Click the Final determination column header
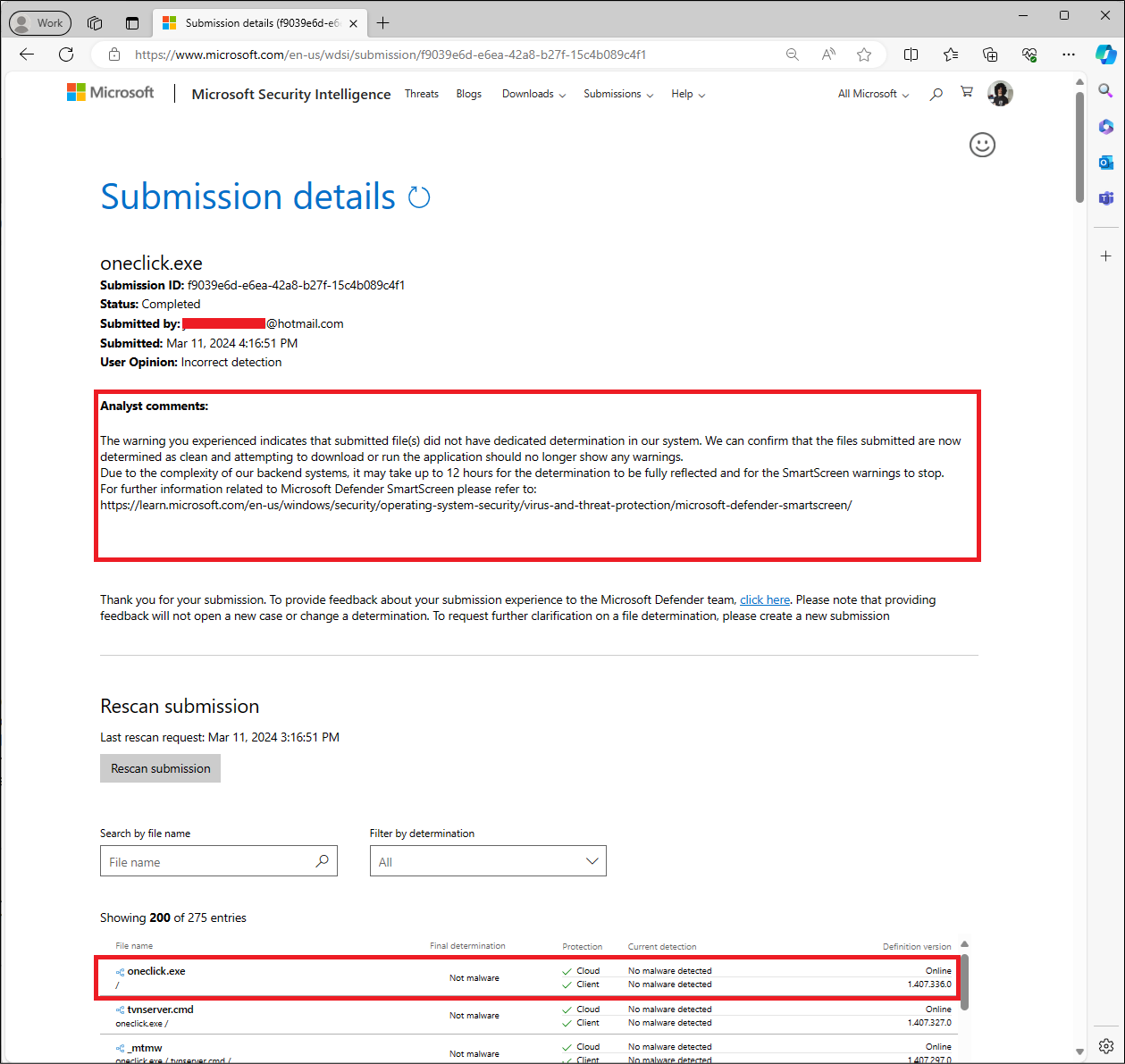This screenshot has height=1064, width=1125. click(467, 946)
